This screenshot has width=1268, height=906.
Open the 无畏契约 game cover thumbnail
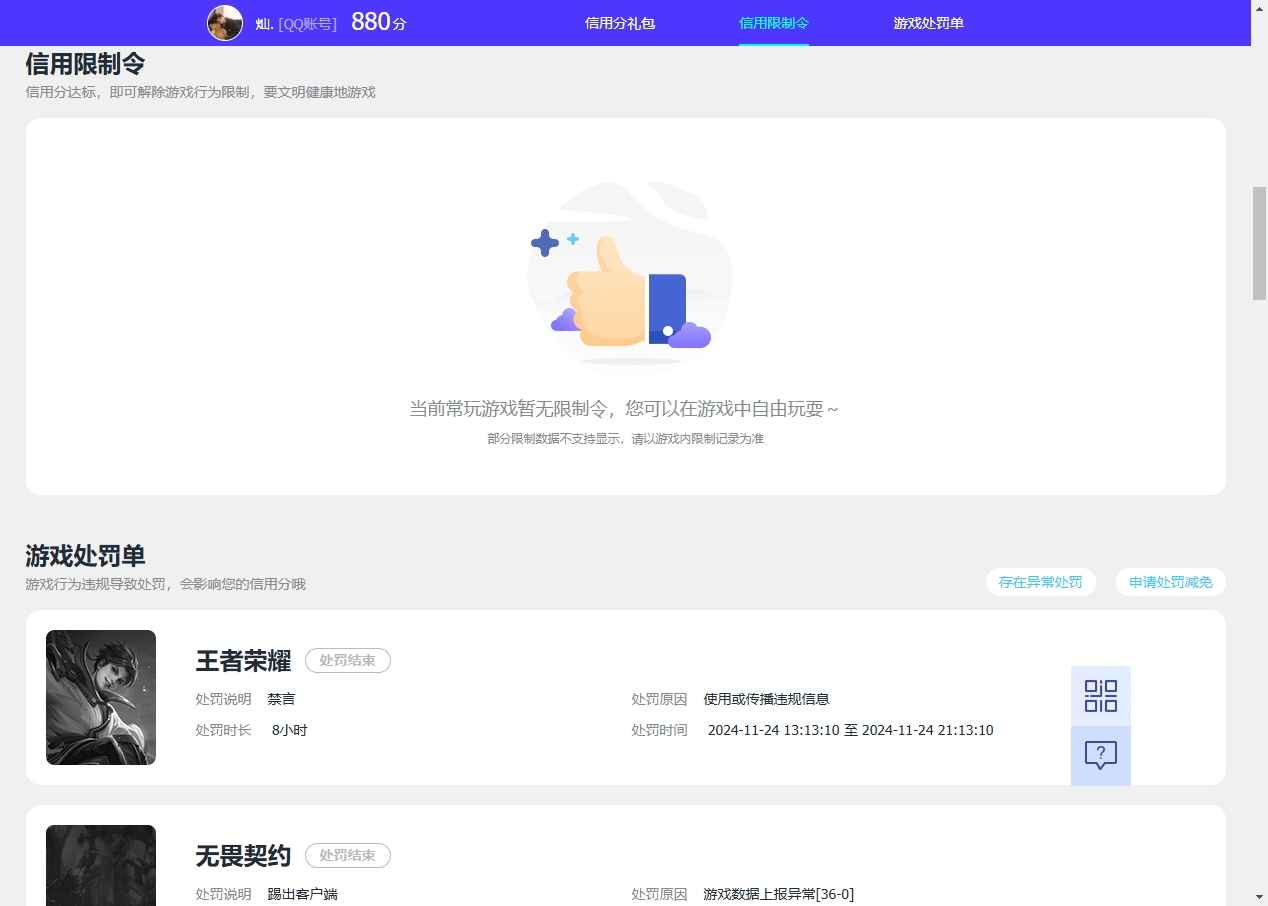(101, 865)
